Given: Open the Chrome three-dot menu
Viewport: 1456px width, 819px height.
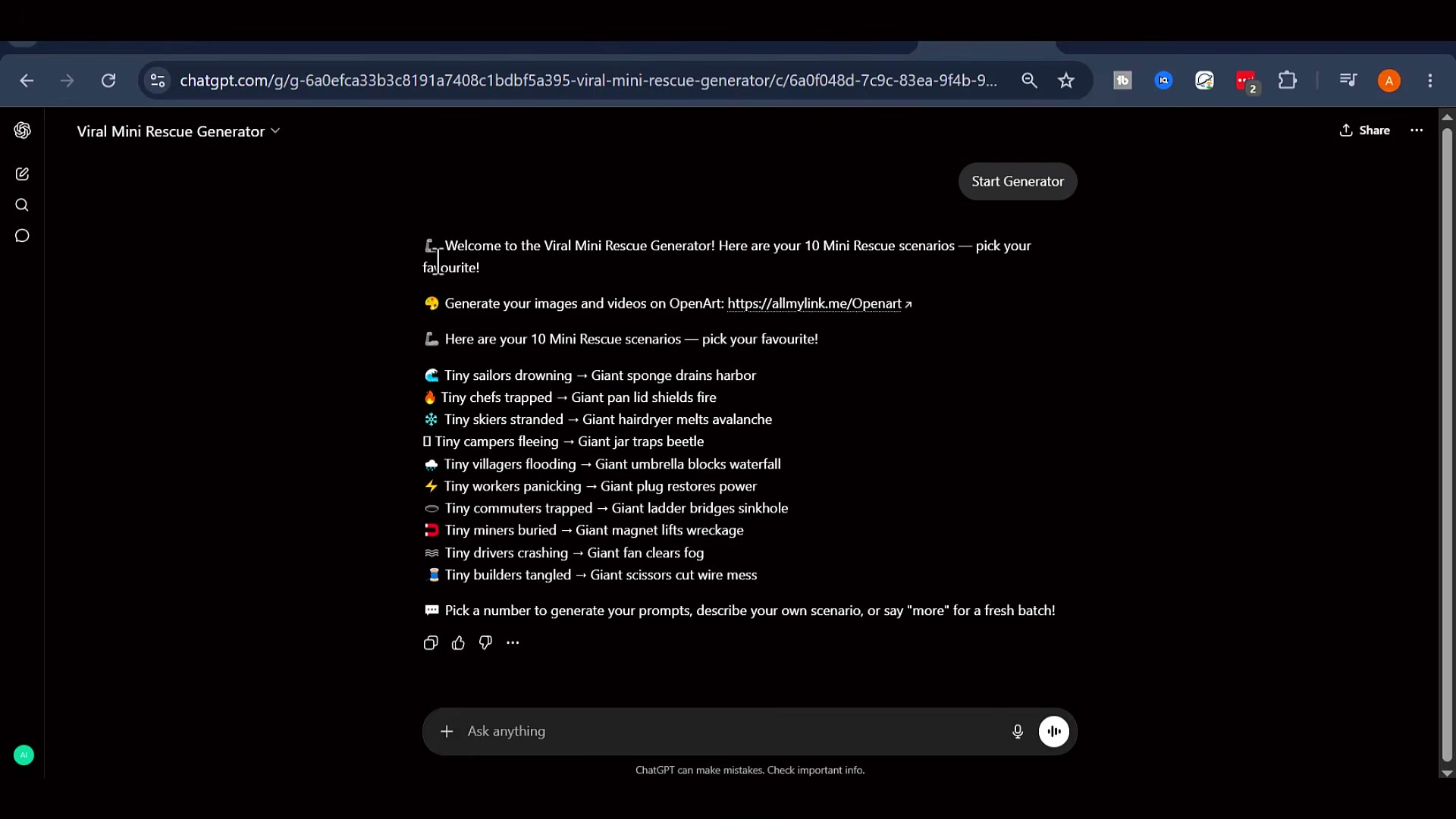Looking at the screenshot, I should 1430,80.
